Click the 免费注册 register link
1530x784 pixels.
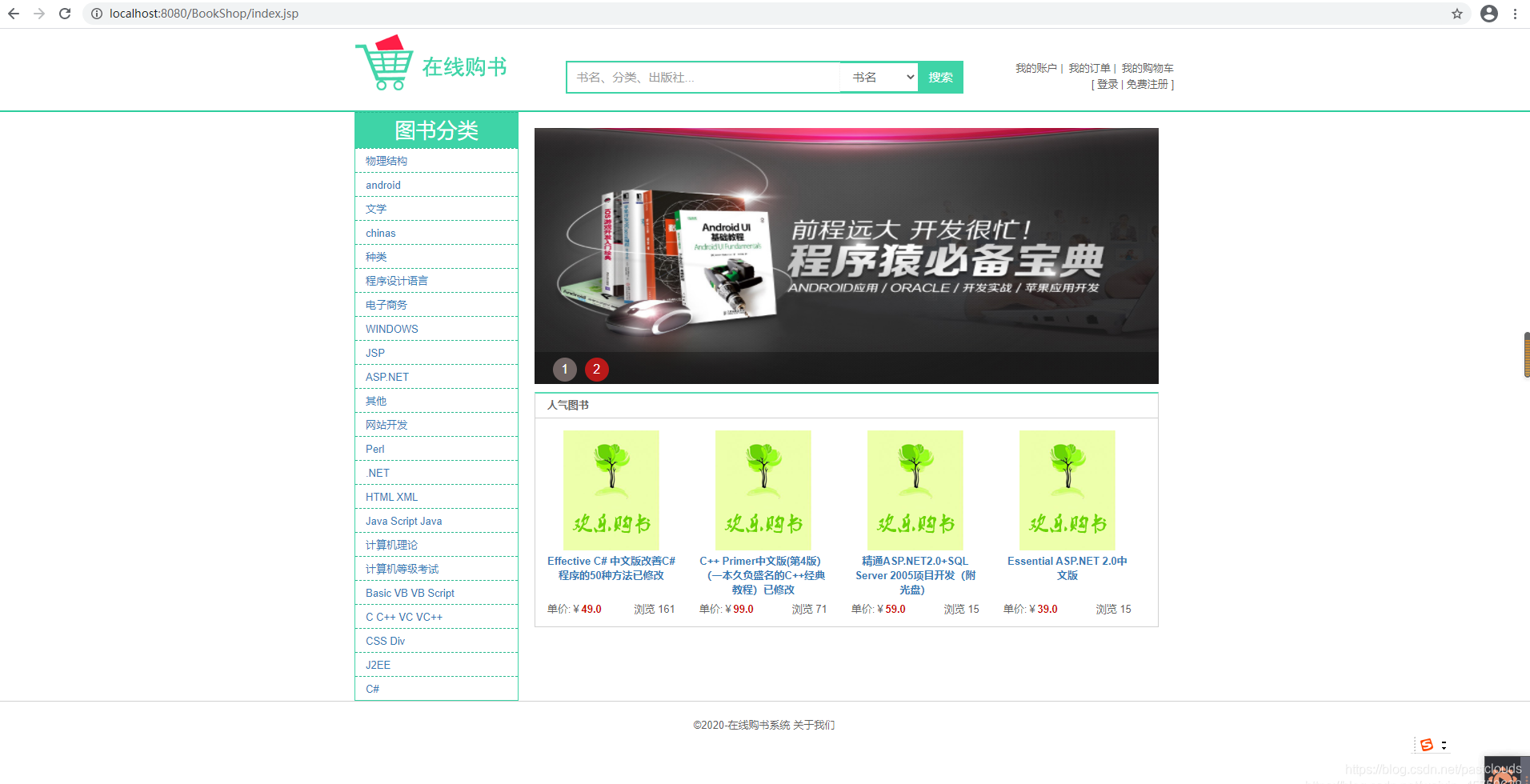pos(1147,84)
